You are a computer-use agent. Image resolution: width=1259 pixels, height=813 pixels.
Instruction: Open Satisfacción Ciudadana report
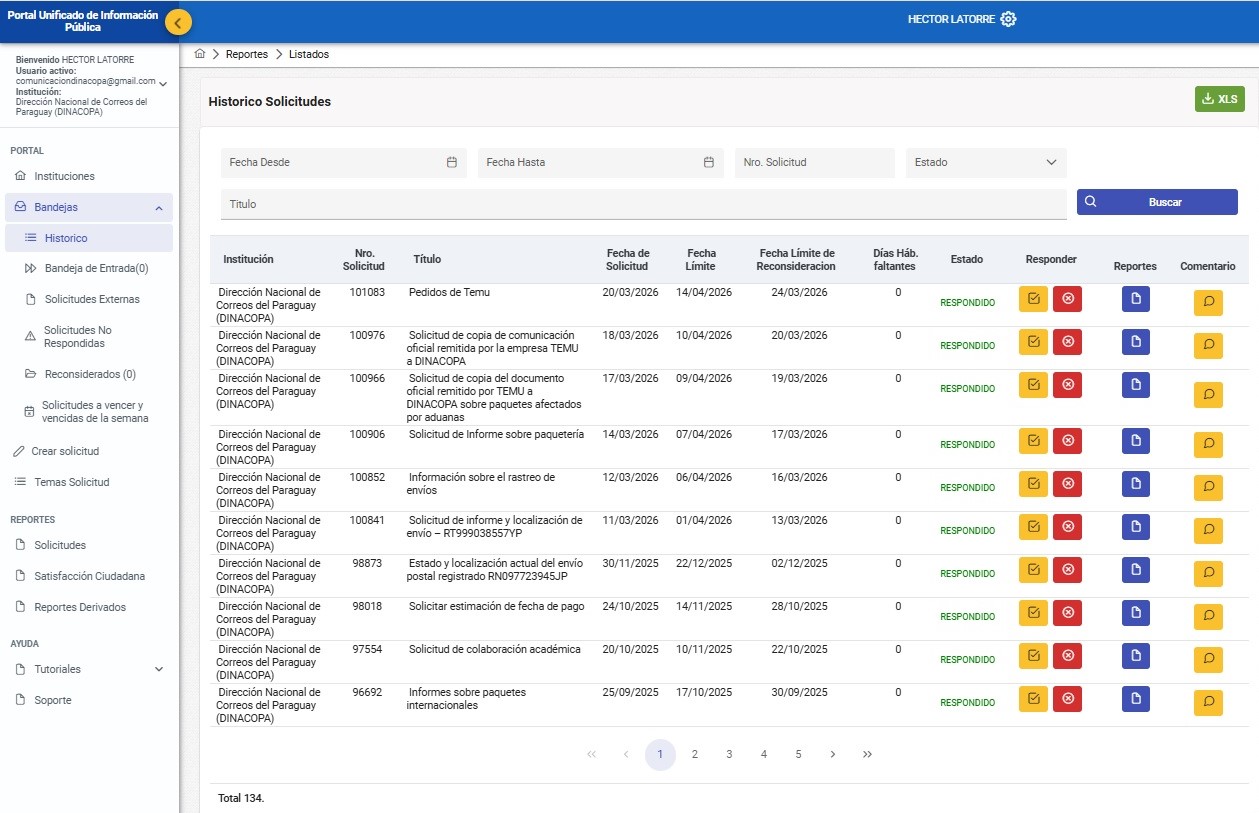[x=89, y=576]
